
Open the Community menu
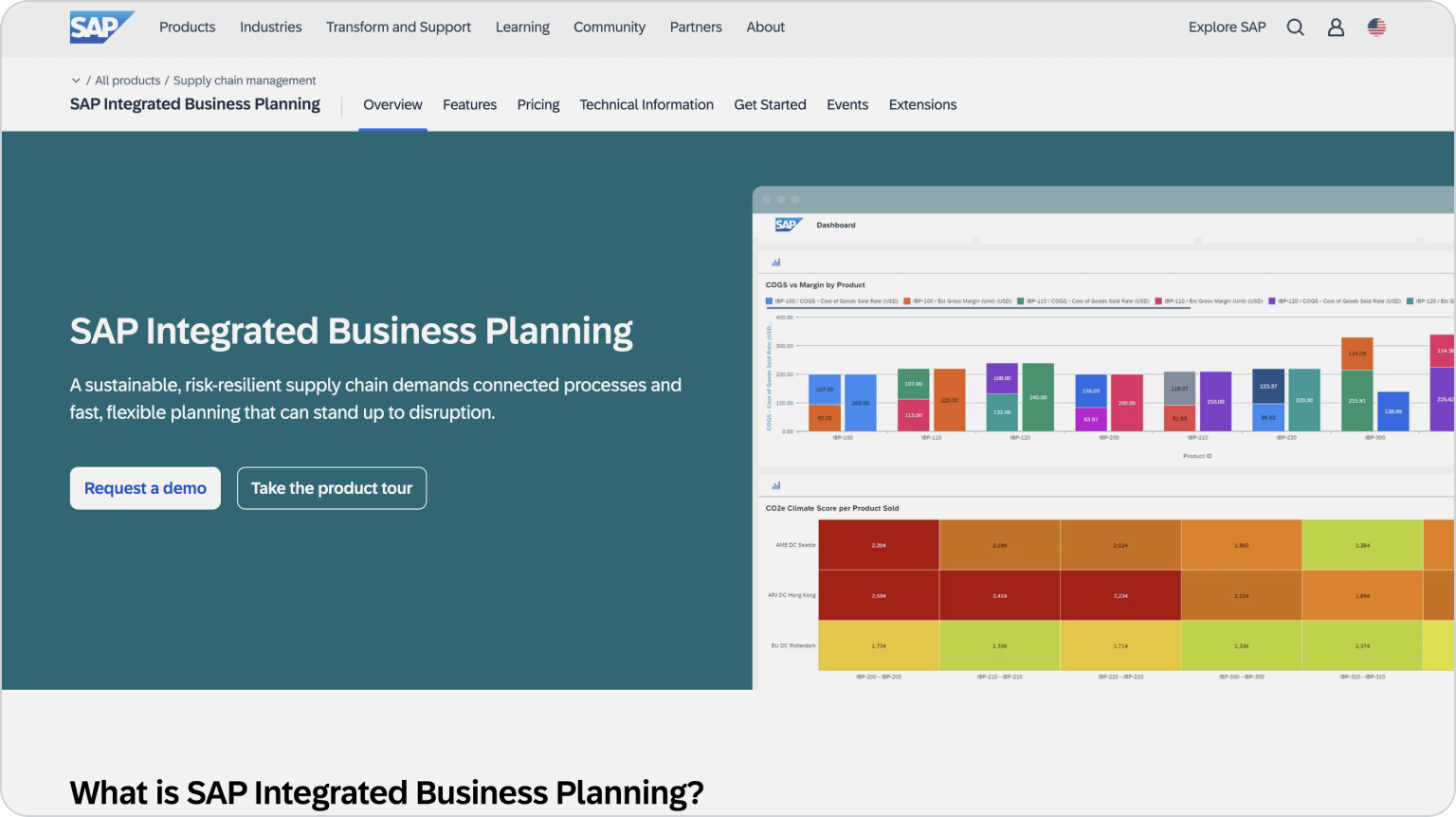610,27
